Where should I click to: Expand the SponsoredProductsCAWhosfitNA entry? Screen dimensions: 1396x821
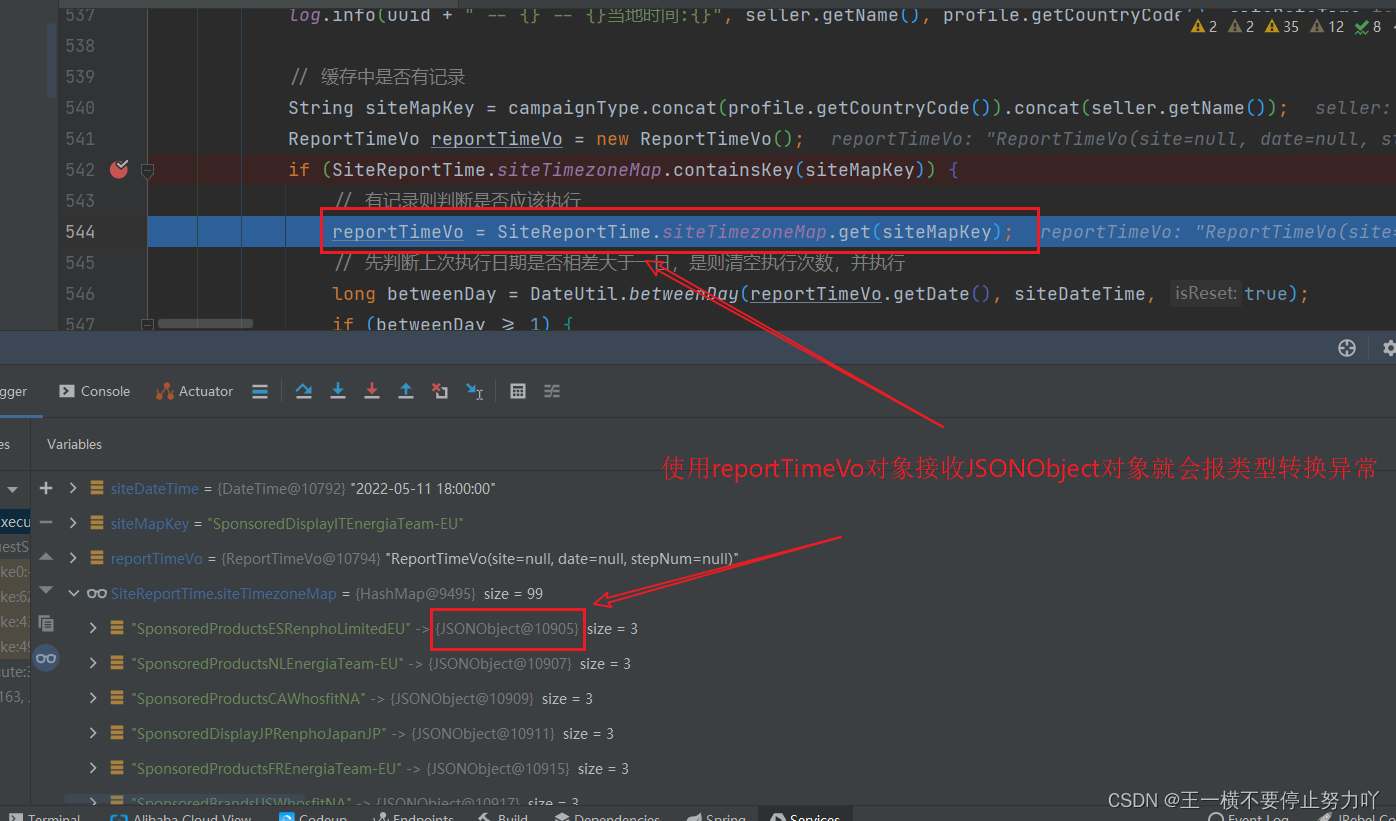93,698
